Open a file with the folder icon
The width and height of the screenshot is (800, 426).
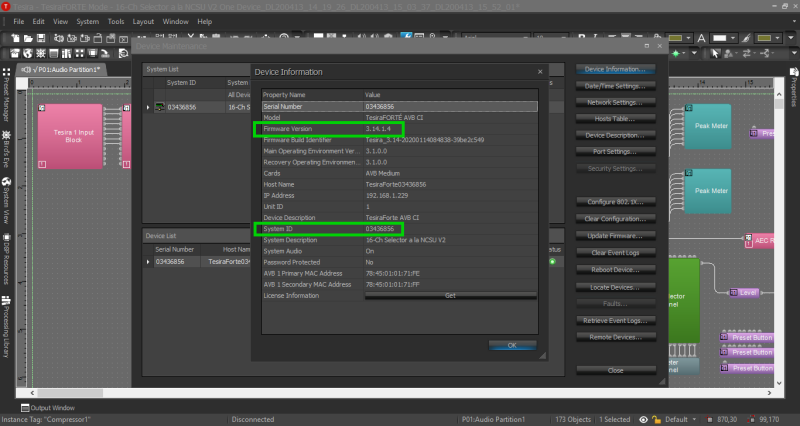coord(28,38)
